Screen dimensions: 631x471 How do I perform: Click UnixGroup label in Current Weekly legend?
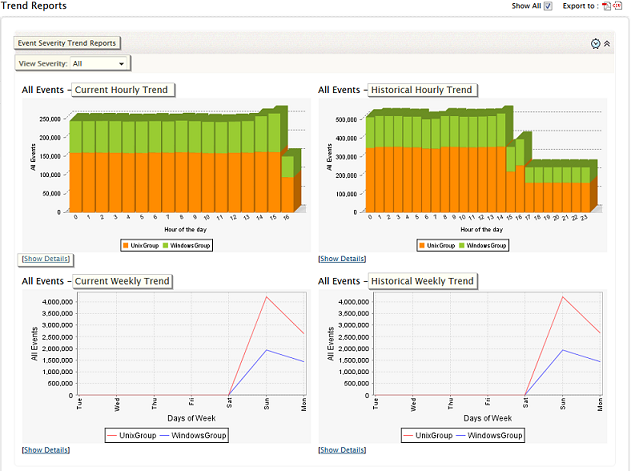[x=138, y=436]
